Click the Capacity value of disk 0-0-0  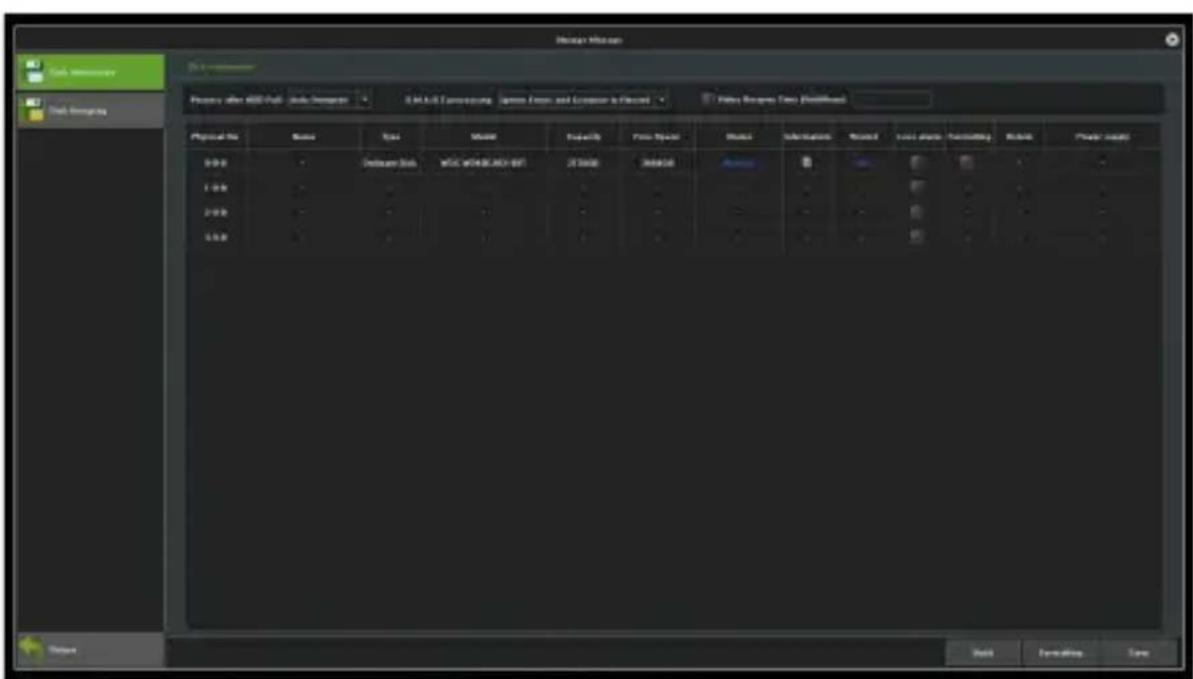pyautogui.click(x=583, y=163)
